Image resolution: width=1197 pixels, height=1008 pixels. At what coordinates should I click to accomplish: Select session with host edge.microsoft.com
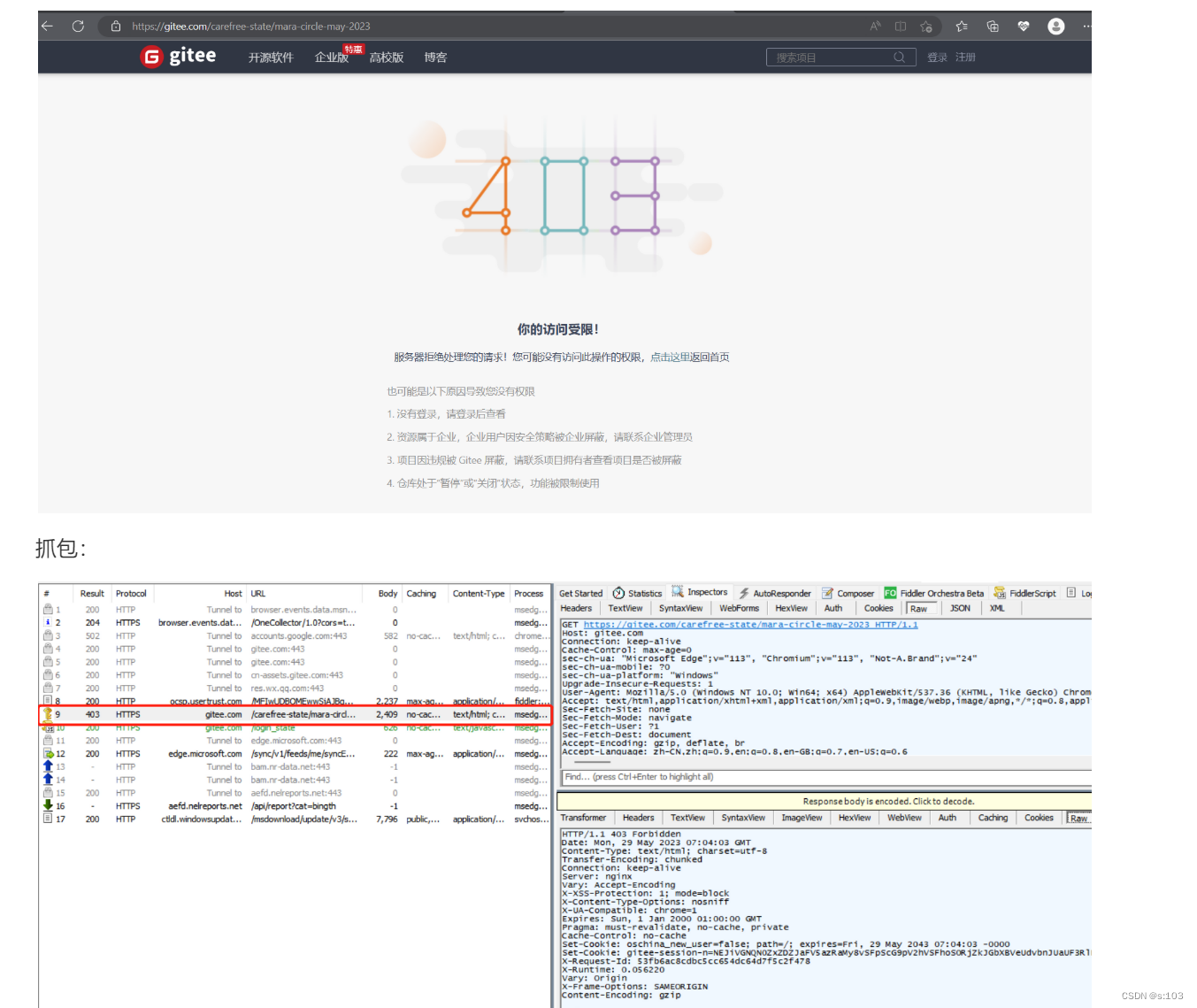293,754
